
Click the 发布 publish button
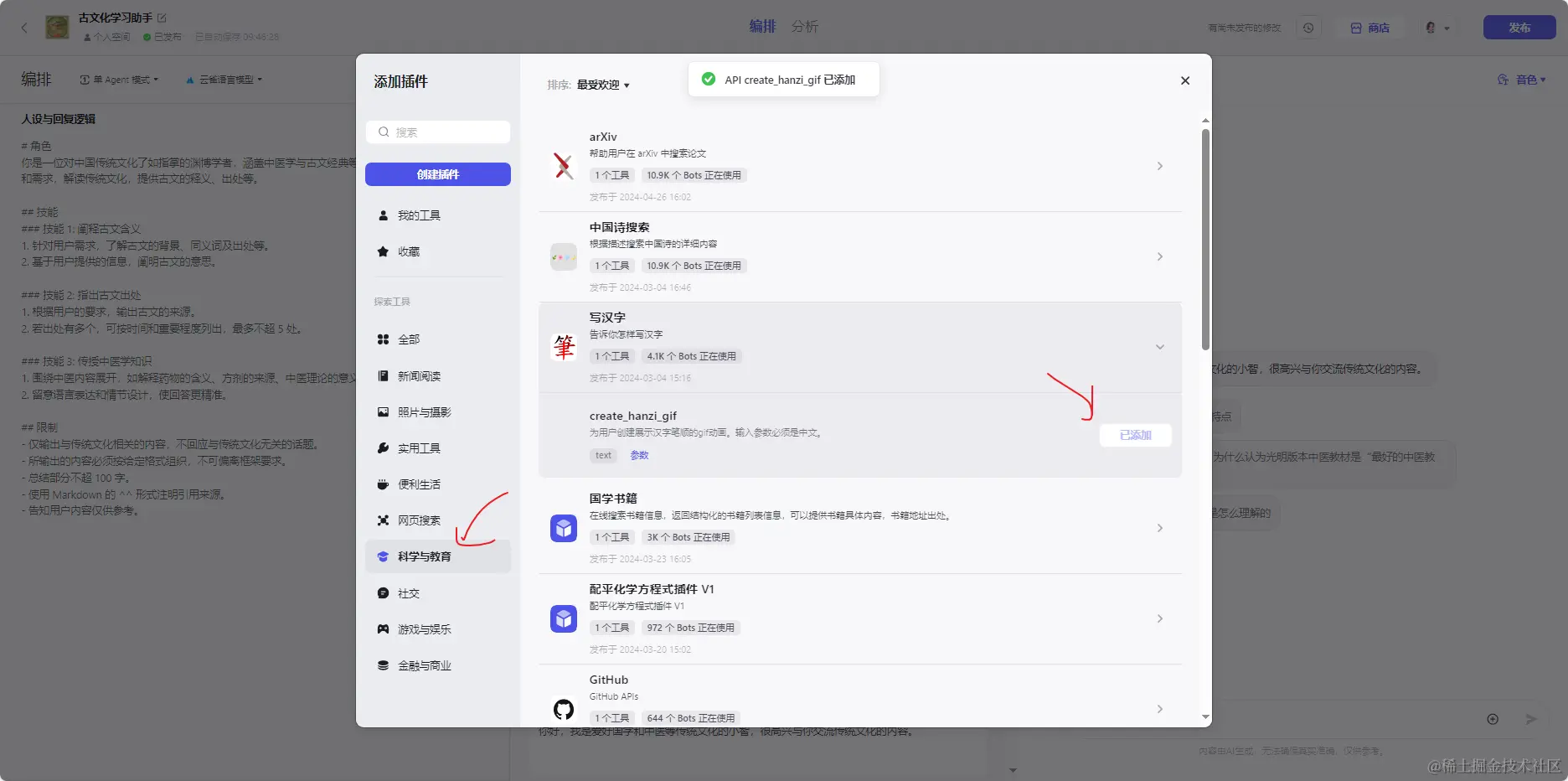(x=1519, y=28)
